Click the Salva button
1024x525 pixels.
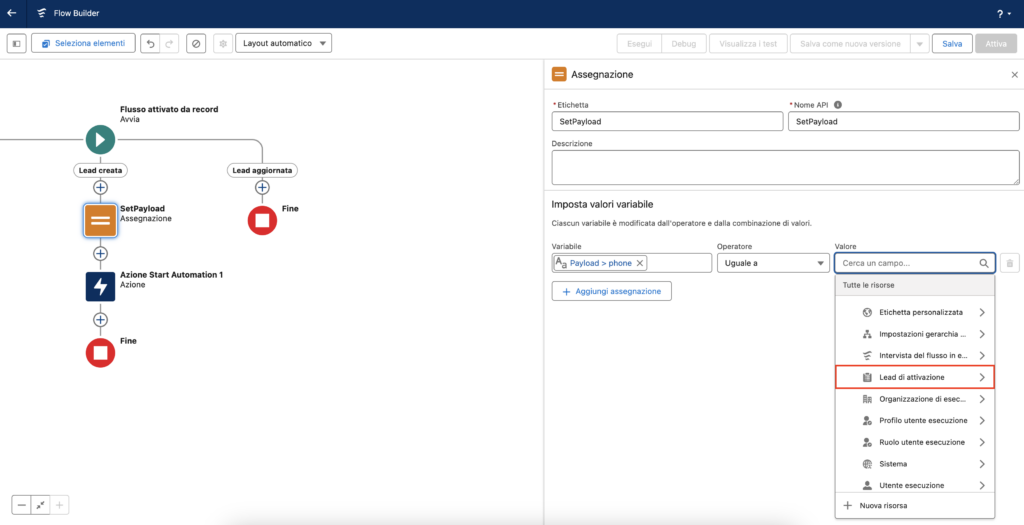pyautogui.click(x=952, y=44)
